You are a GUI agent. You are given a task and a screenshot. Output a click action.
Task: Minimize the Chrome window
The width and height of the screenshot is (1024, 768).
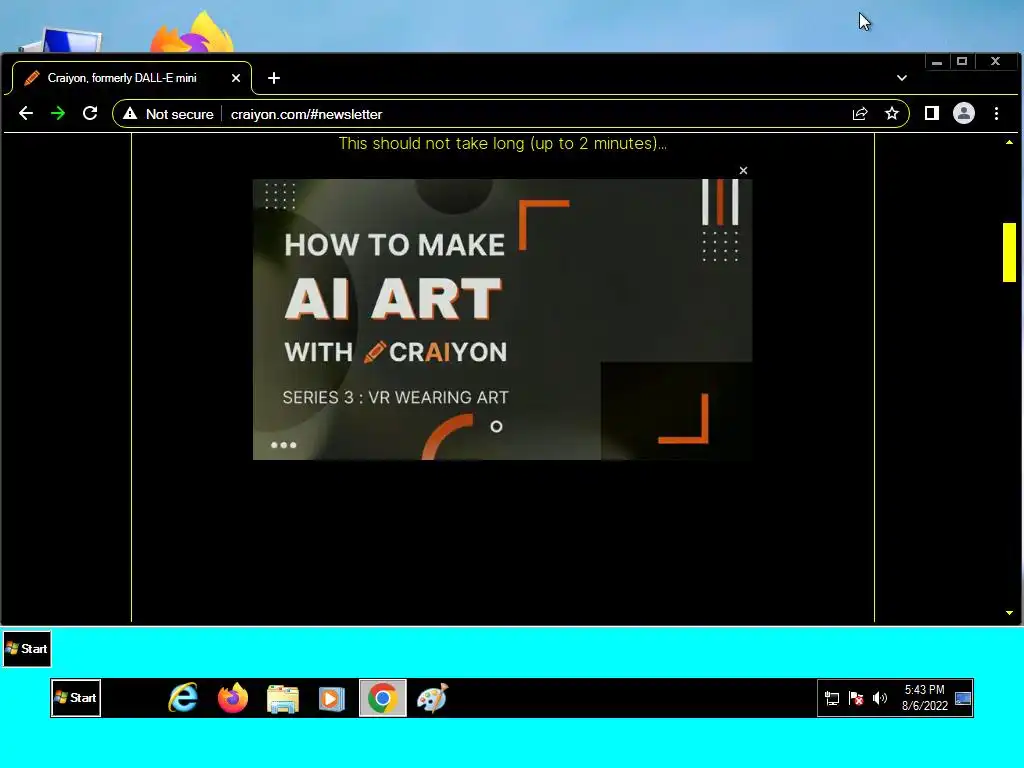[x=937, y=61]
